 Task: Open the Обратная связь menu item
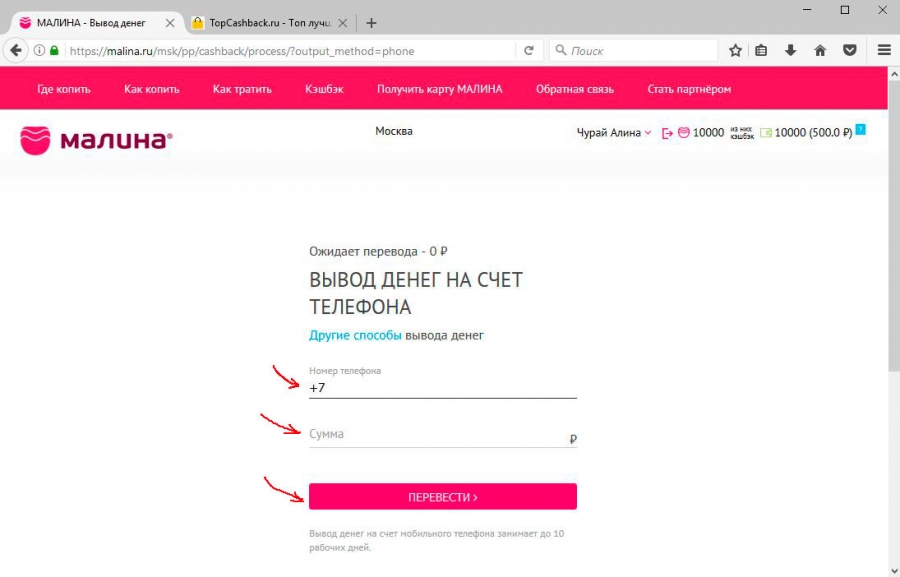[x=575, y=89]
